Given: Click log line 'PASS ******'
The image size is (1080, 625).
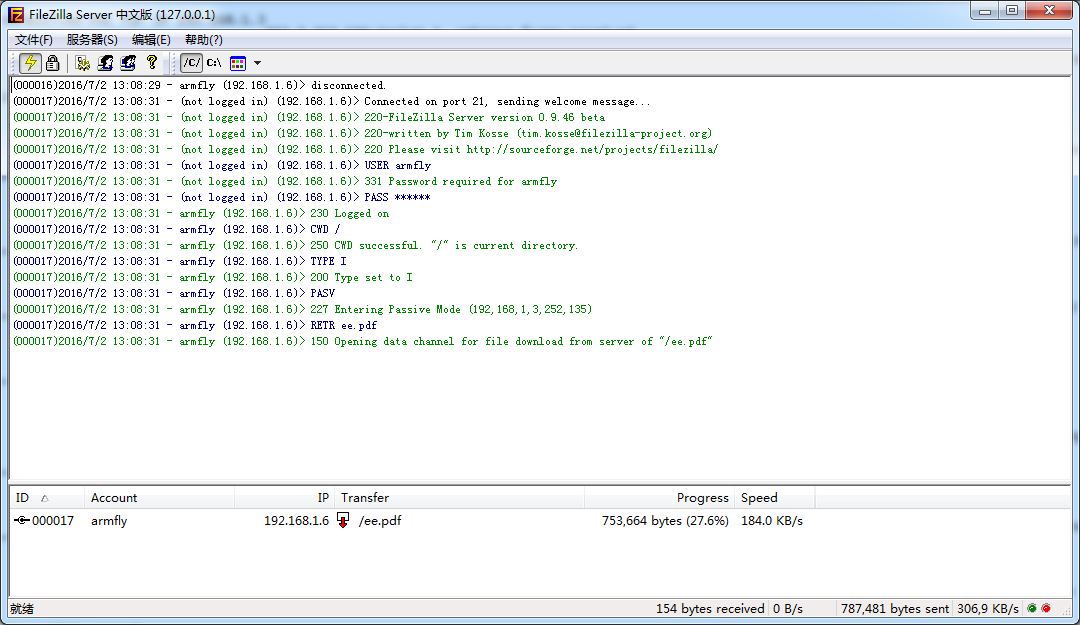Looking at the screenshot, I should tap(222, 197).
